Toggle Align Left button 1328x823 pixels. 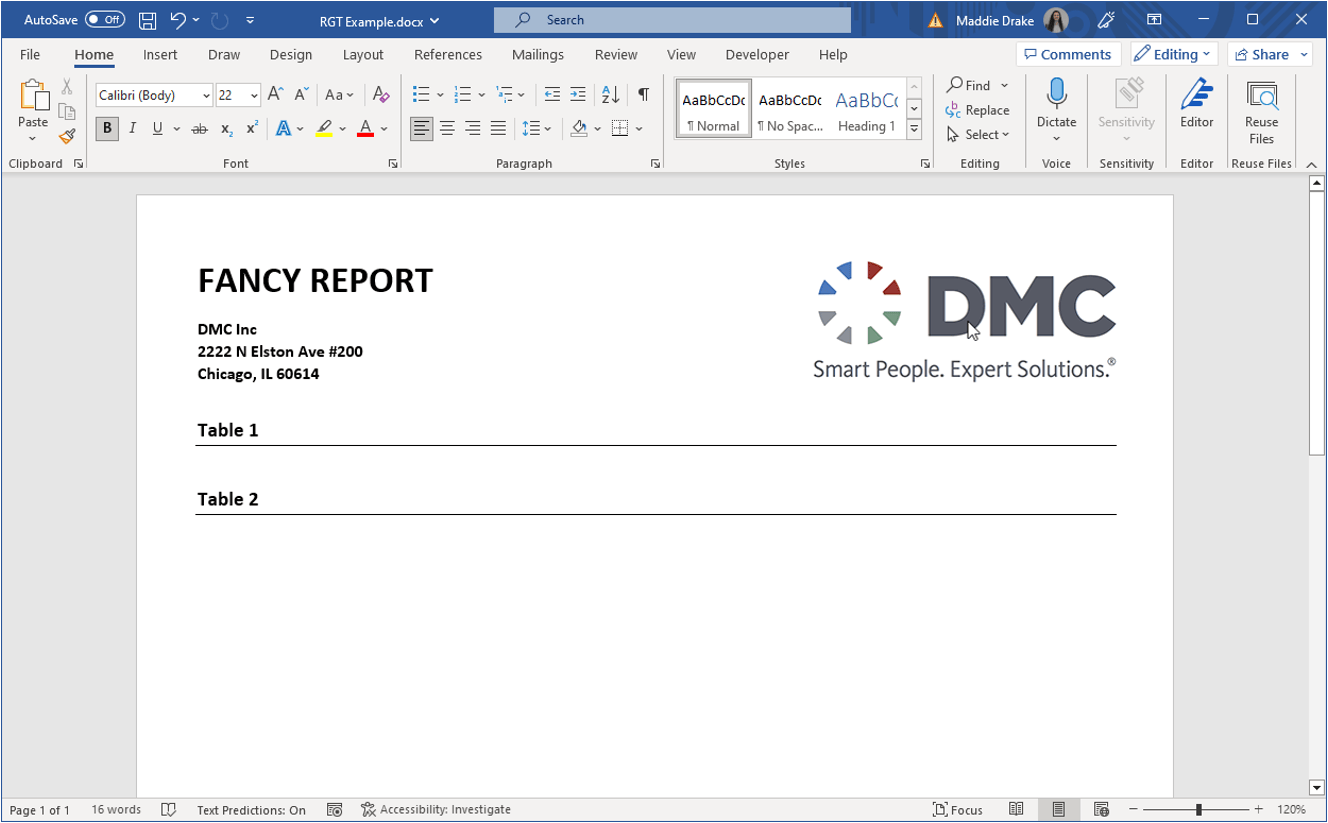(421, 128)
